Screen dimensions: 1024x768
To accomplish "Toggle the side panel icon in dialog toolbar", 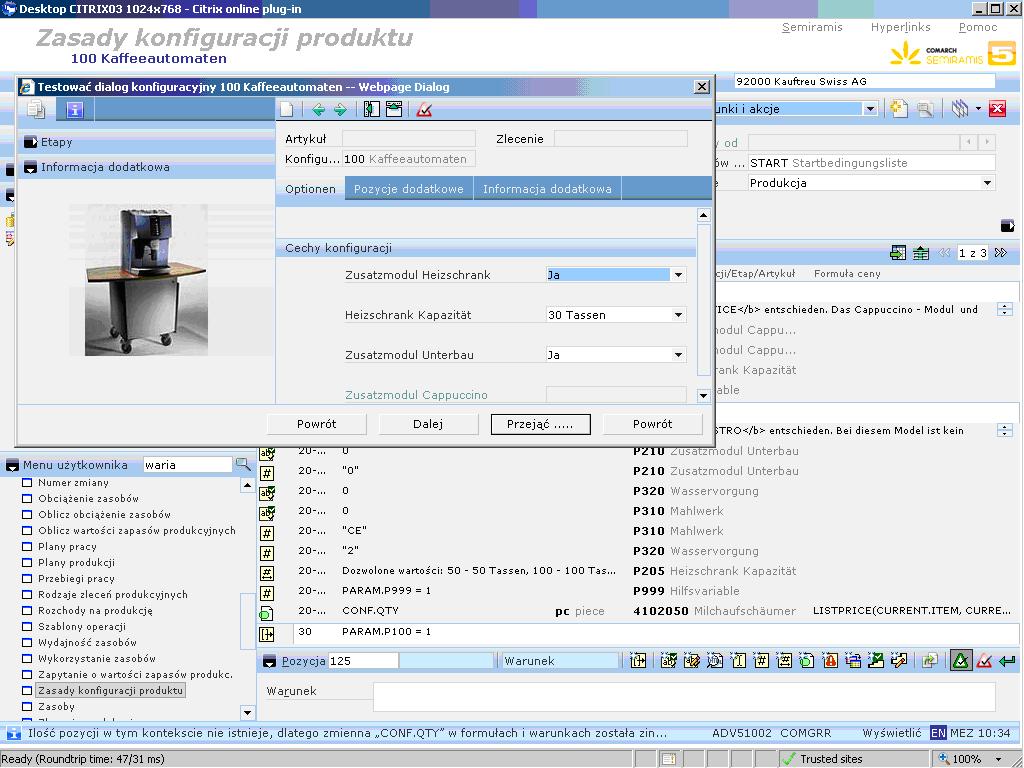I will coord(372,110).
